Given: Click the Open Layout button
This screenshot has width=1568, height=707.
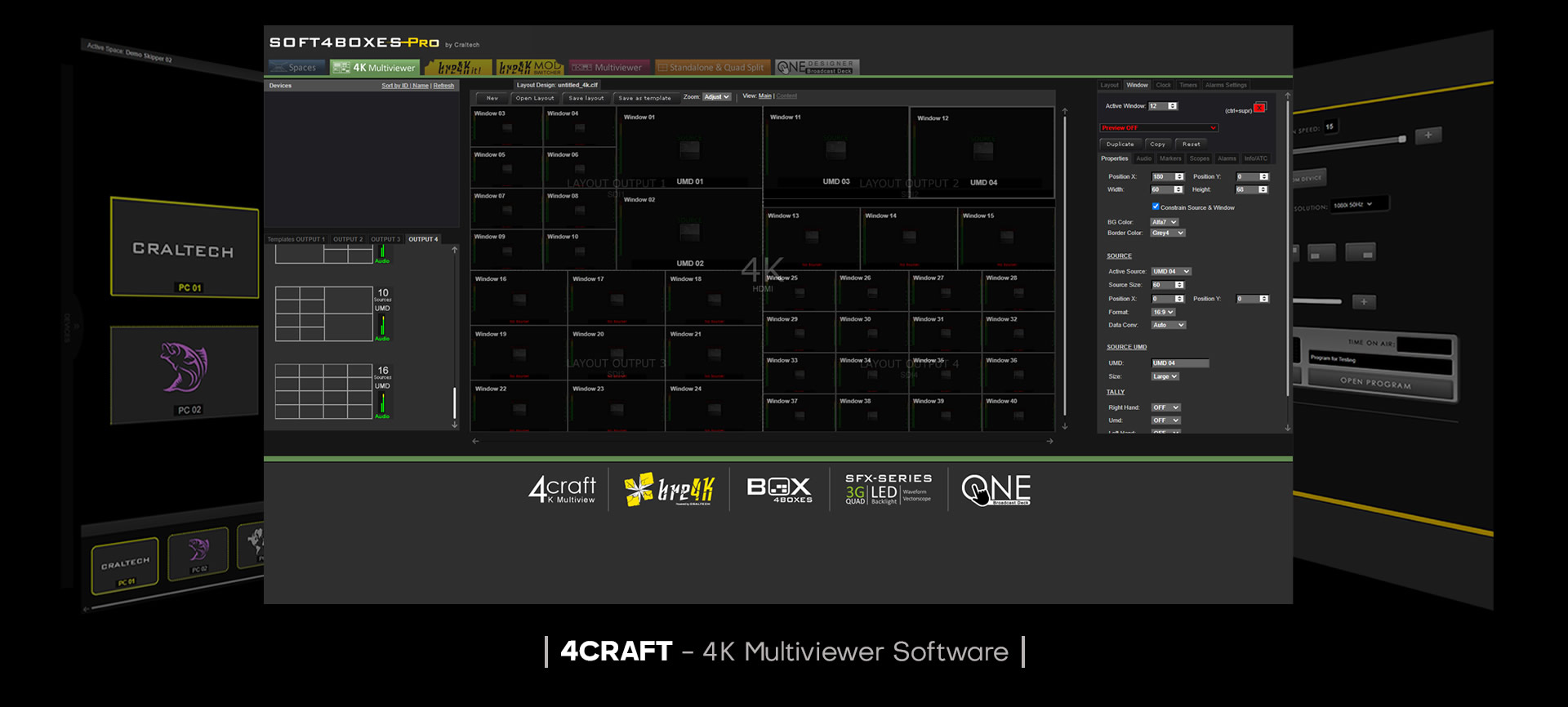Looking at the screenshot, I should [x=535, y=98].
